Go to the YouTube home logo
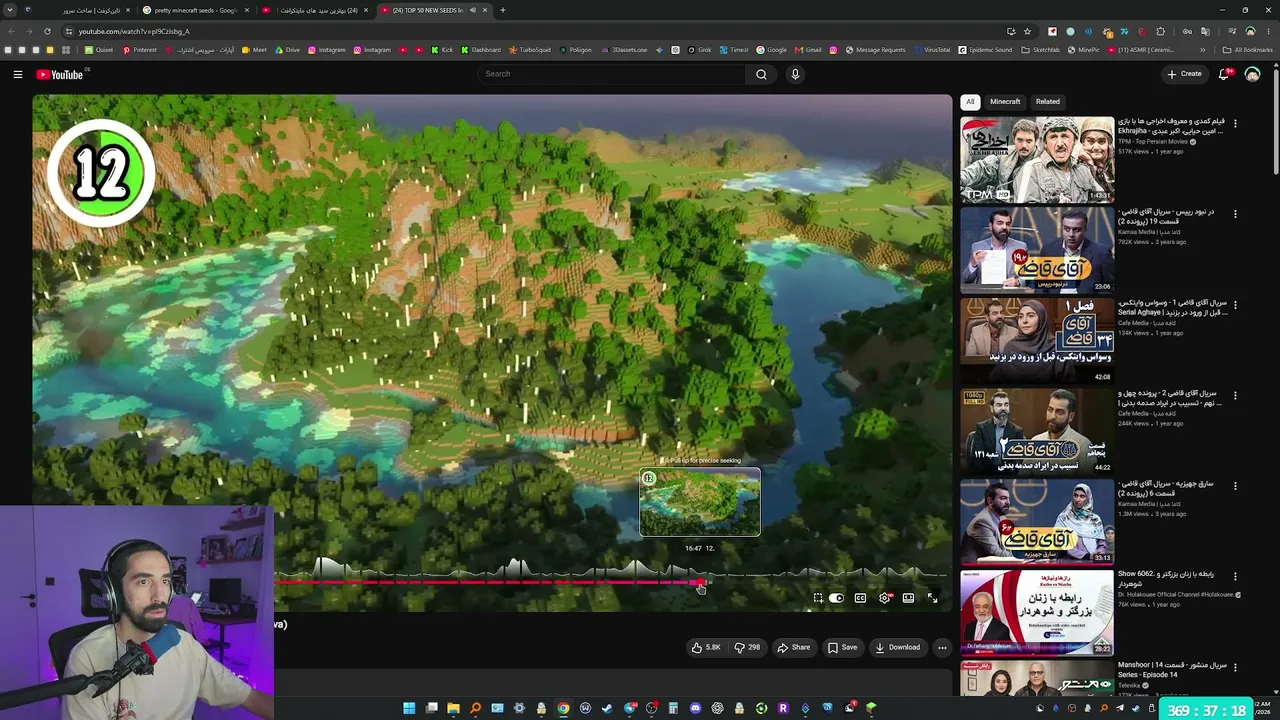Screen dimensions: 1280x720 click(x=60, y=74)
